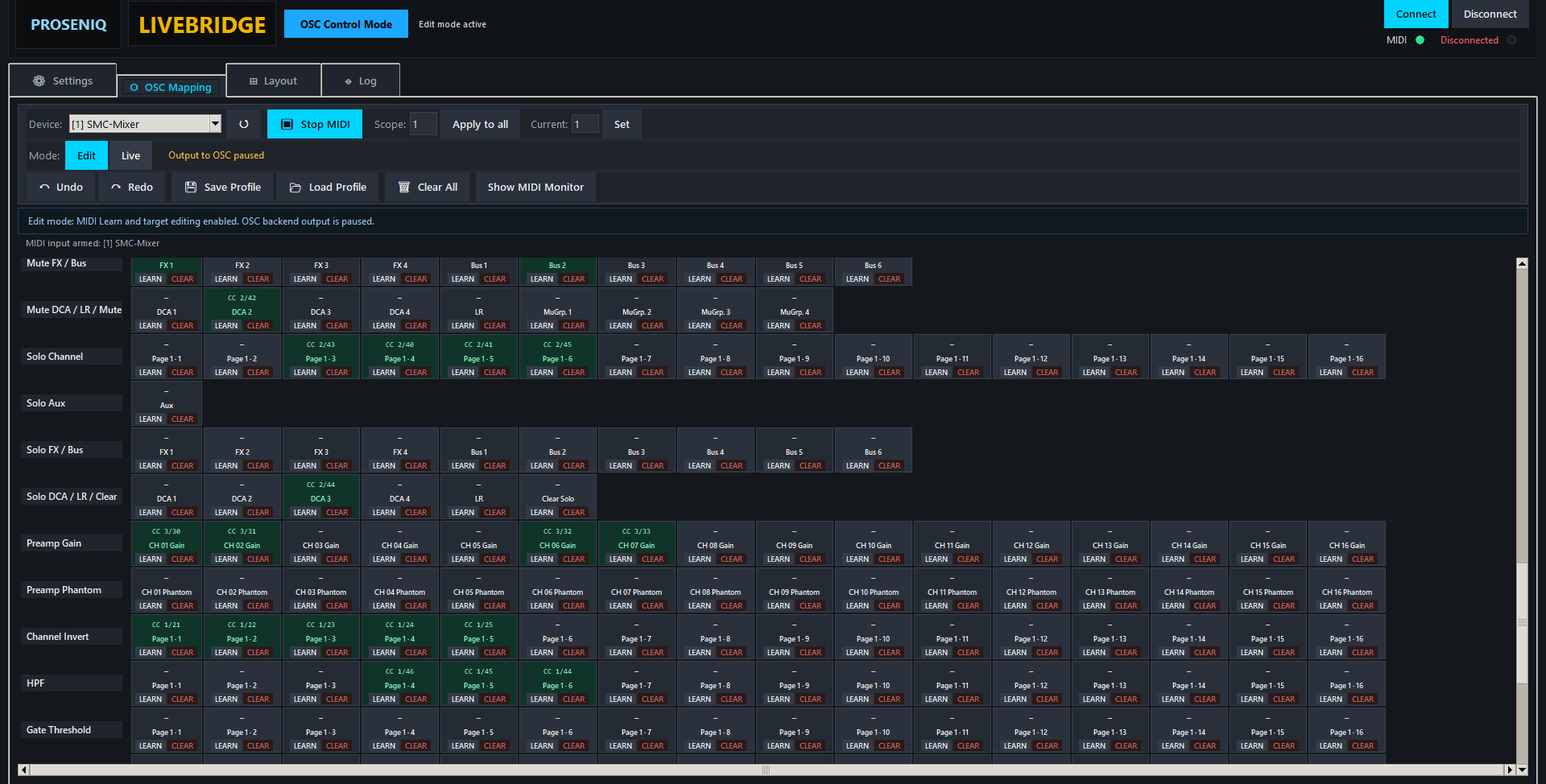Click the scroll left arrow at bottom

tap(23, 770)
